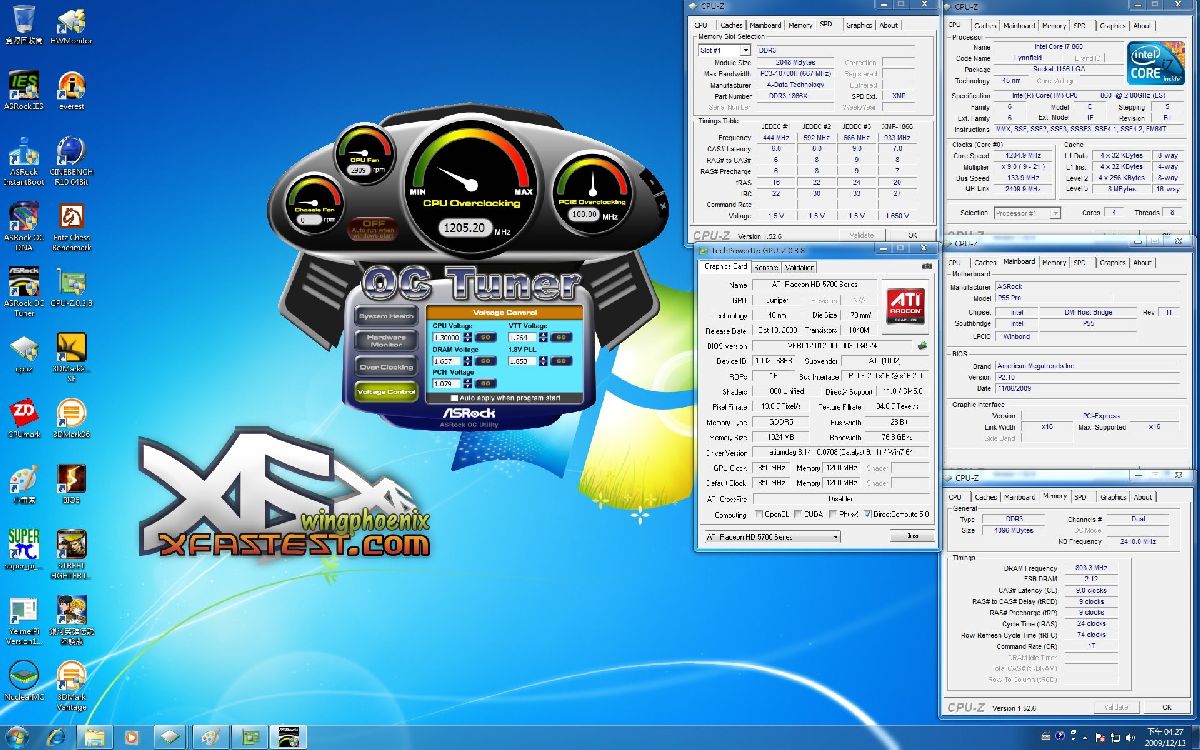Click OK in the SPD CPU-Z window

coord(912,236)
